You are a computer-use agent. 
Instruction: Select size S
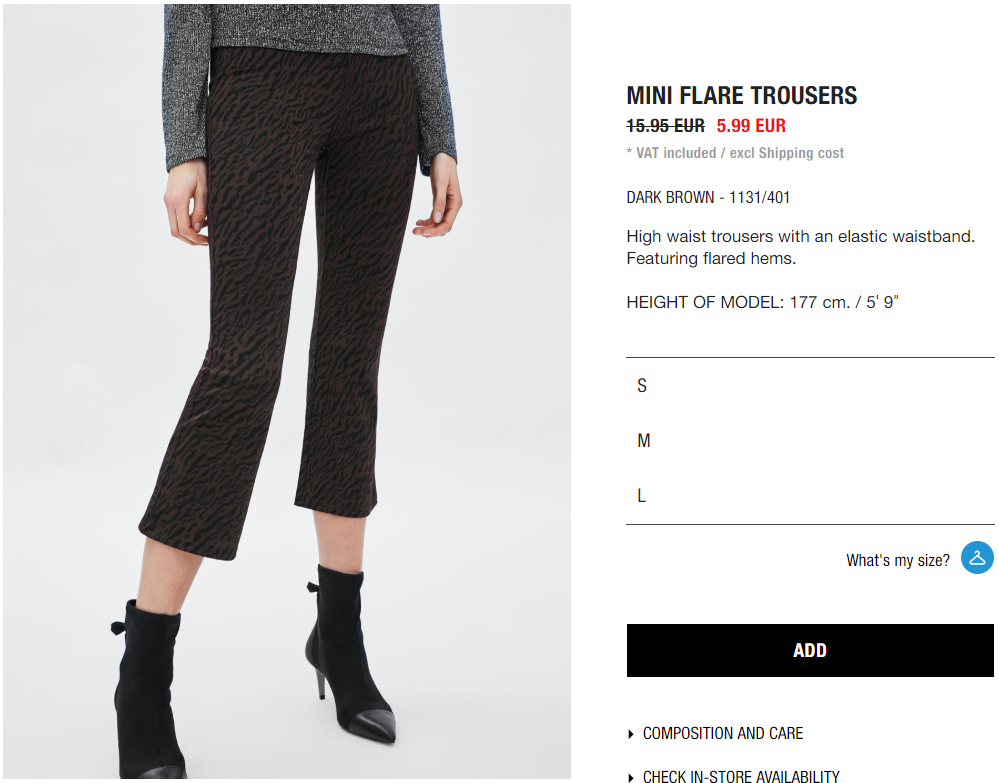coord(810,385)
